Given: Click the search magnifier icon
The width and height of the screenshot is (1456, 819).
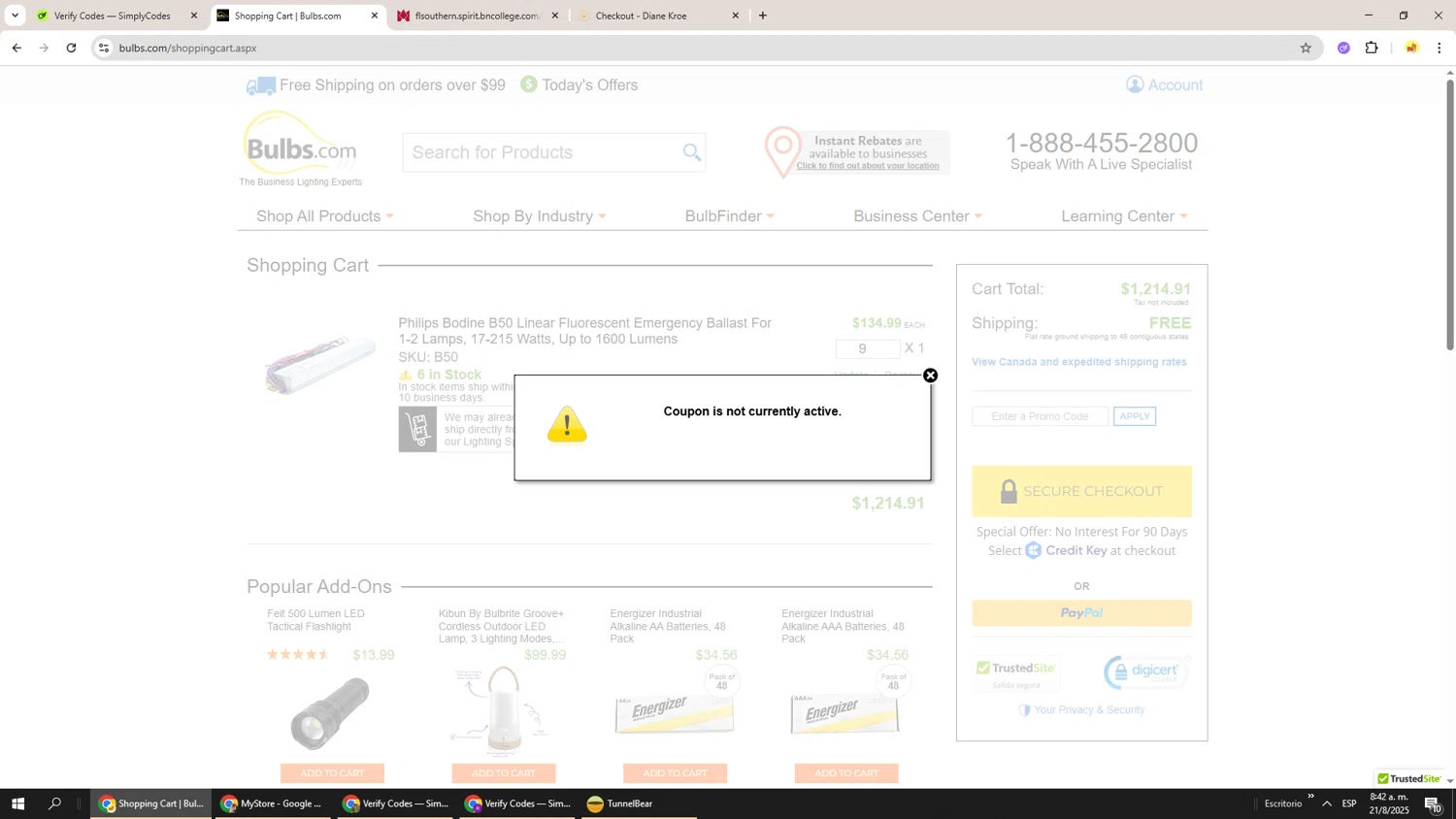Looking at the screenshot, I should pyautogui.click(x=691, y=152).
